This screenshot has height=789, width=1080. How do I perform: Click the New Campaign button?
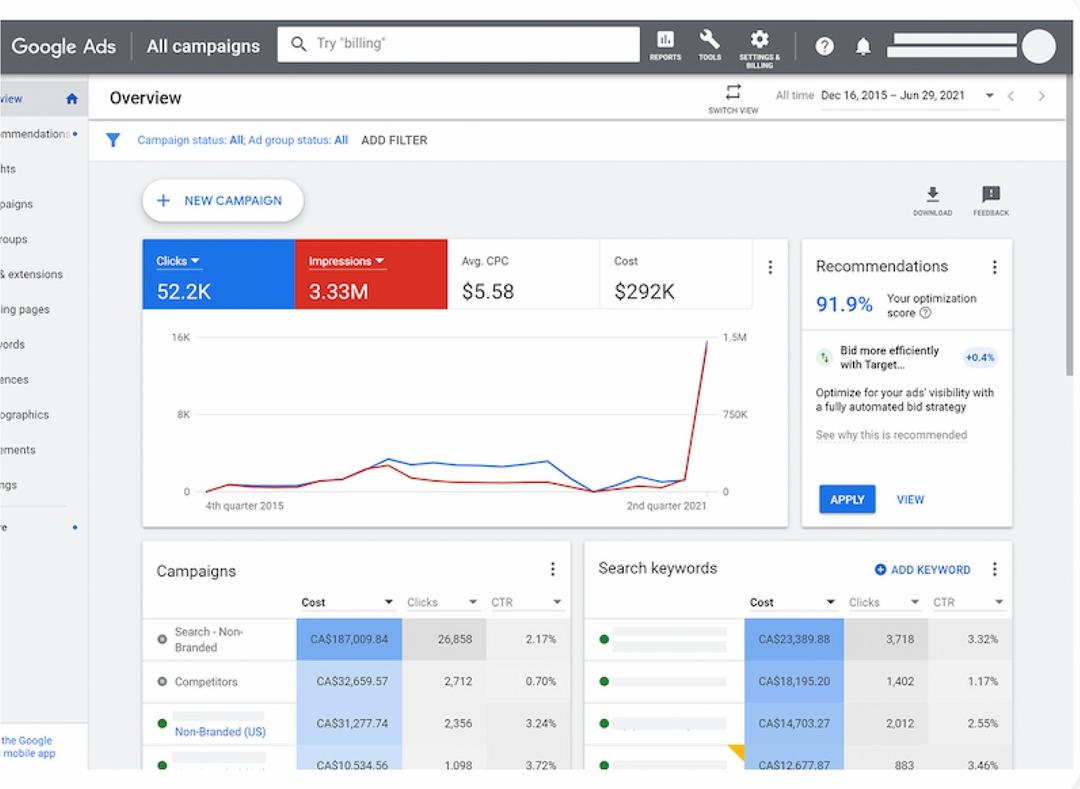tap(222, 200)
